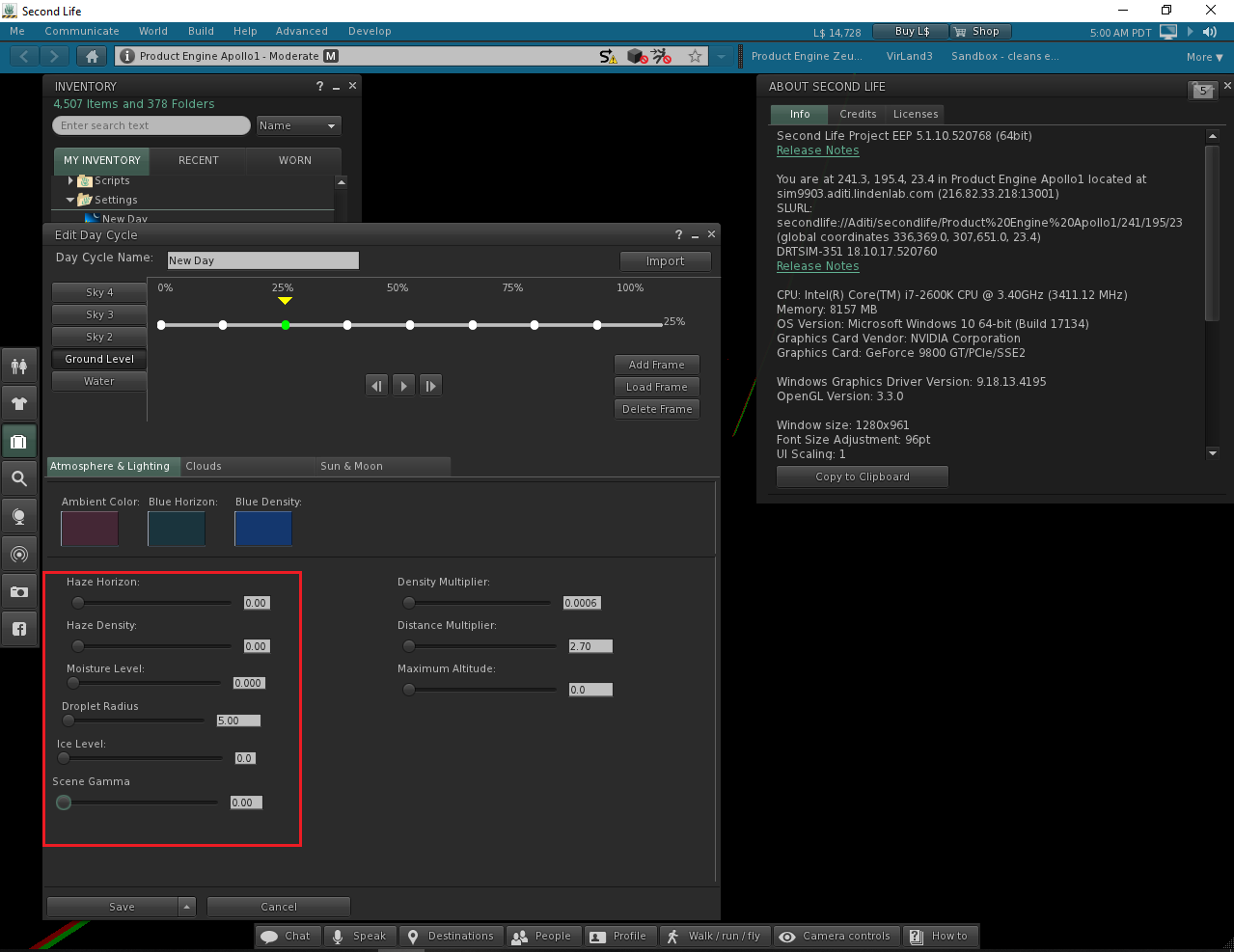Click the Import button in Edit Day Cycle
The height and width of the screenshot is (952, 1234).
pyautogui.click(x=665, y=260)
